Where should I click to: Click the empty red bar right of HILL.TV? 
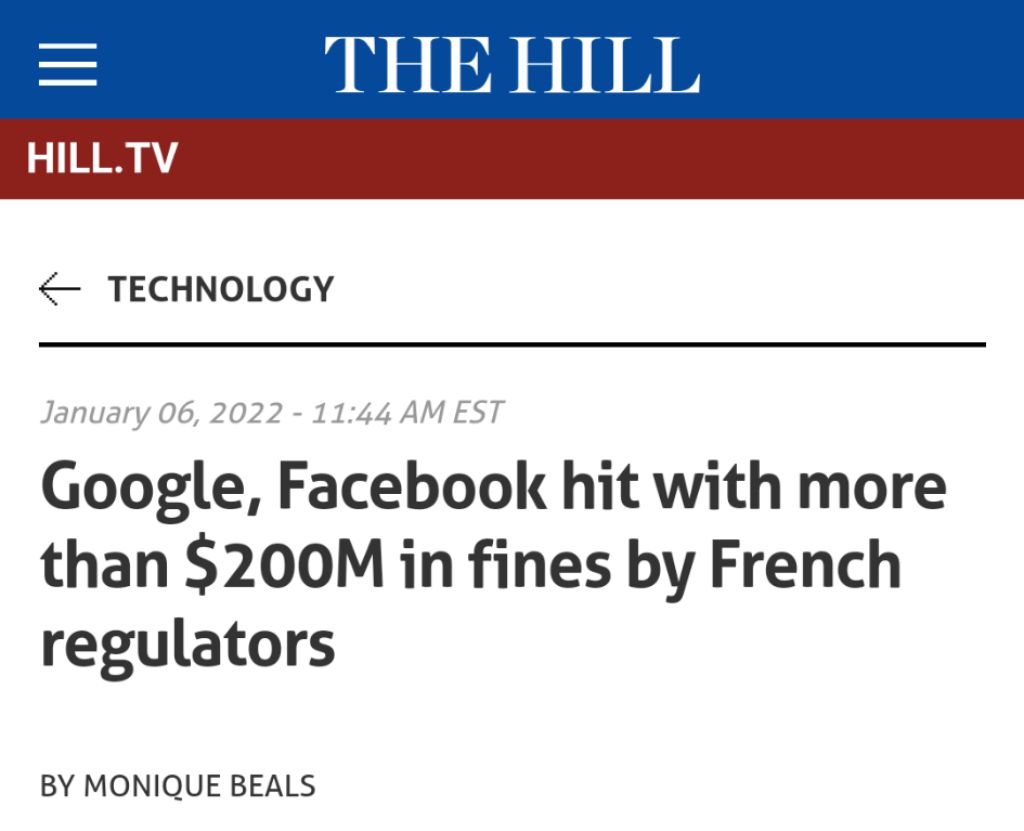[x=600, y=159]
